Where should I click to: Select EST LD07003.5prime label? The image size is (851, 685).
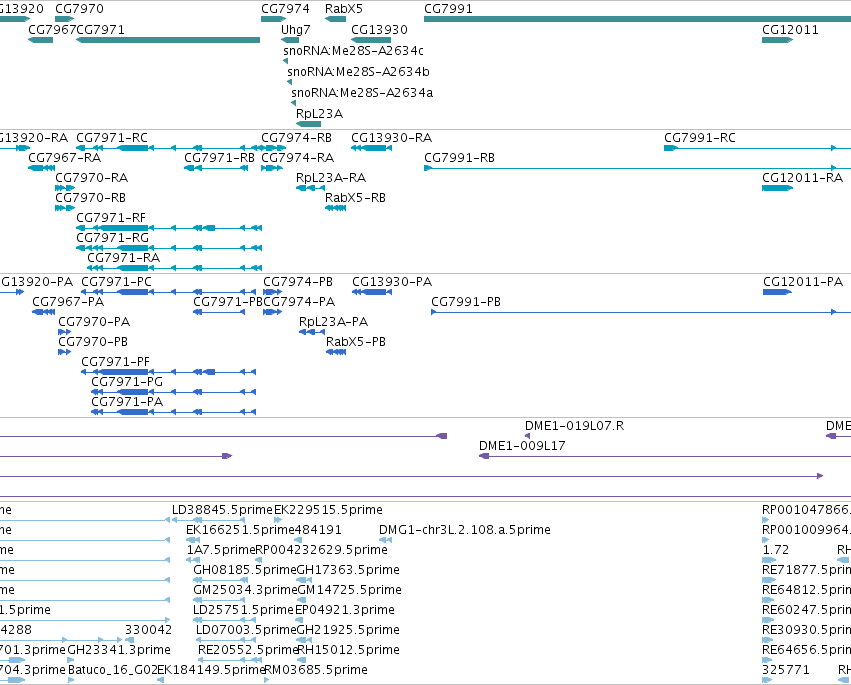tap(246, 630)
